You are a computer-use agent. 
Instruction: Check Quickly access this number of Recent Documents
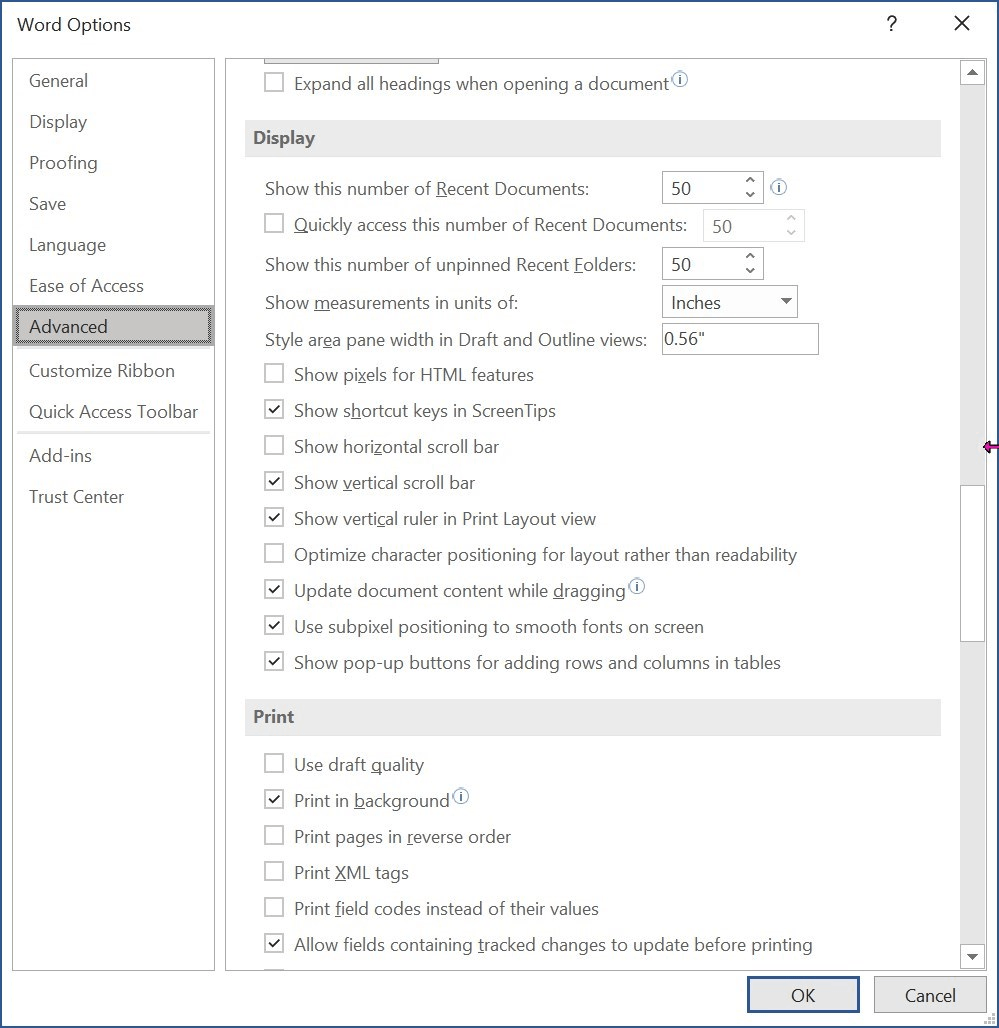pyautogui.click(x=274, y=224)
